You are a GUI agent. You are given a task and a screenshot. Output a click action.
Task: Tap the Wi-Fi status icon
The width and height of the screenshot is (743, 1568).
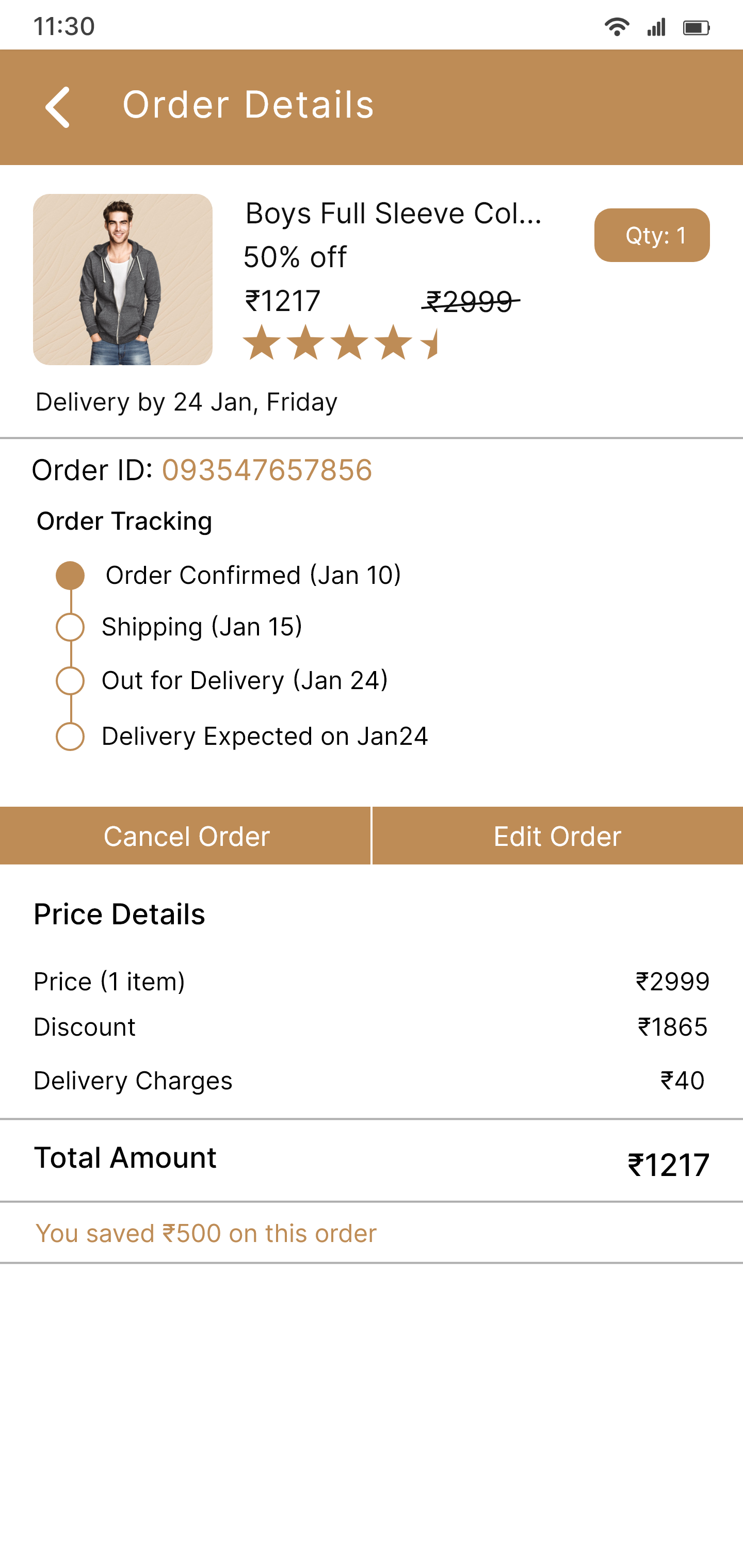616,27
